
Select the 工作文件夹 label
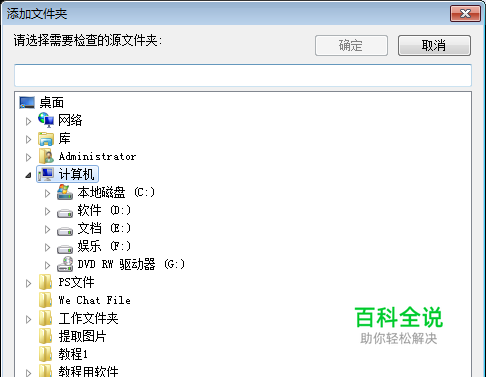88,318
